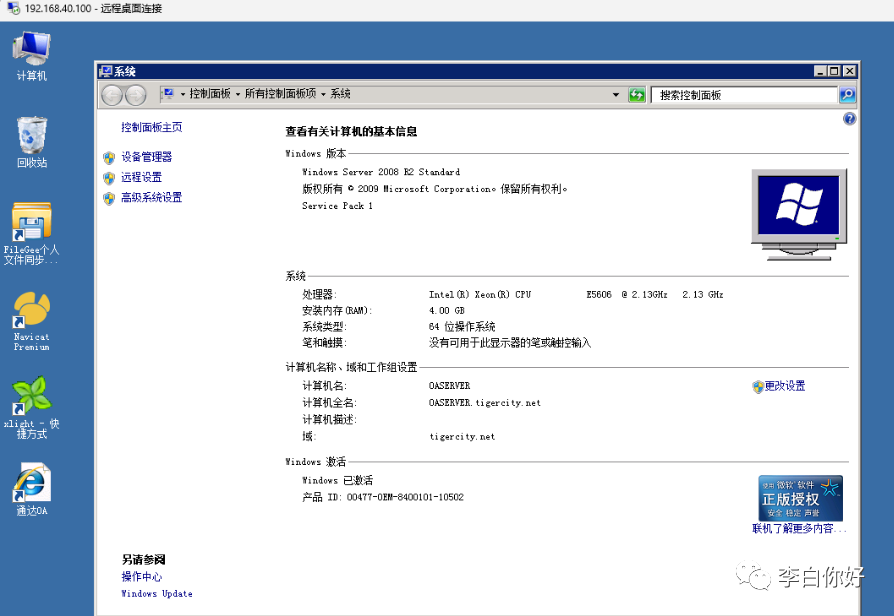Select the xlight 快捷方式 desktop shortcut
The image size is (894, 616).
pyautogui.click(x=31, y=407)
